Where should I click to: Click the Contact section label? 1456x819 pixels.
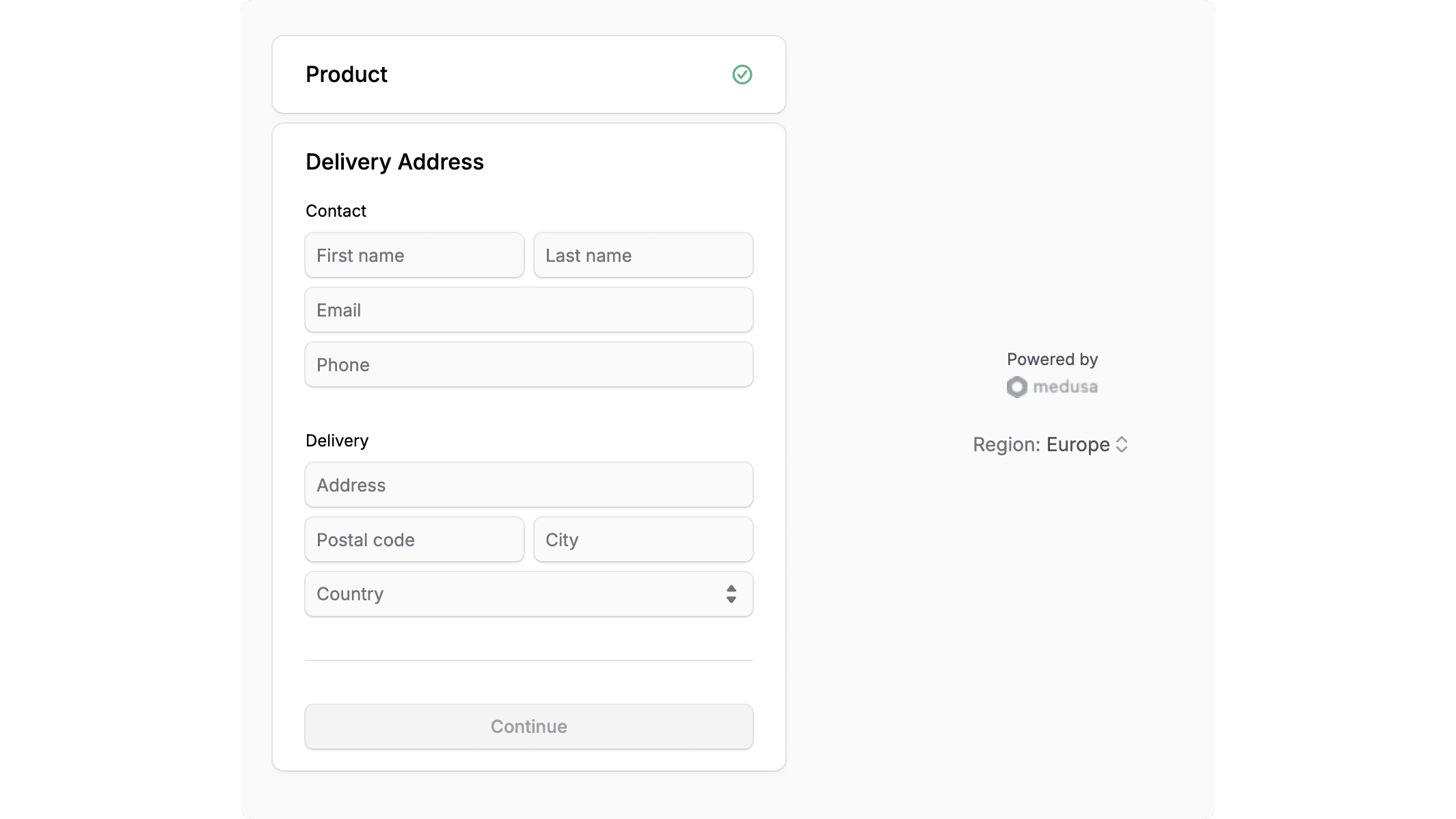(x=336, y=211)
